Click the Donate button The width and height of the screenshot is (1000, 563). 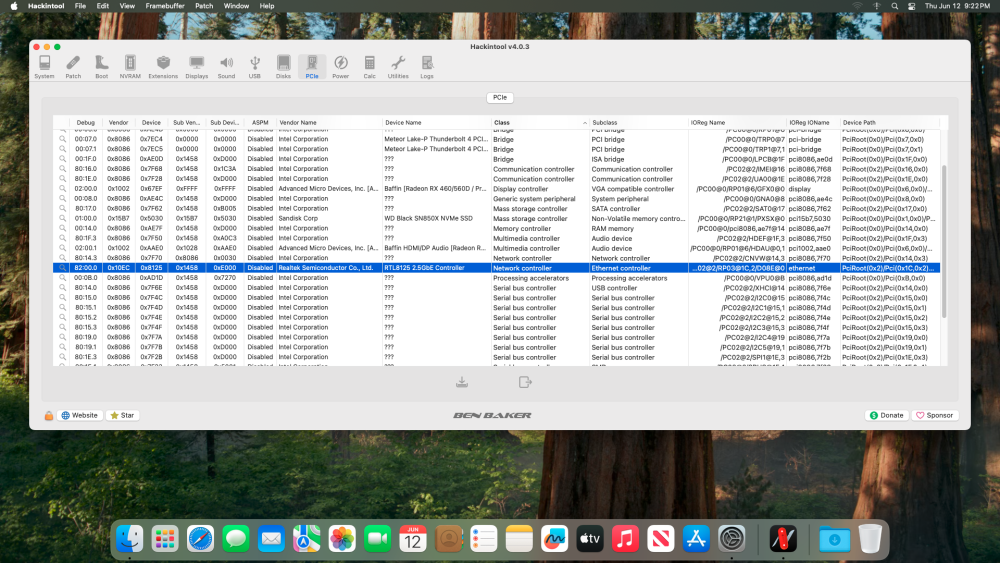point(886,415)
